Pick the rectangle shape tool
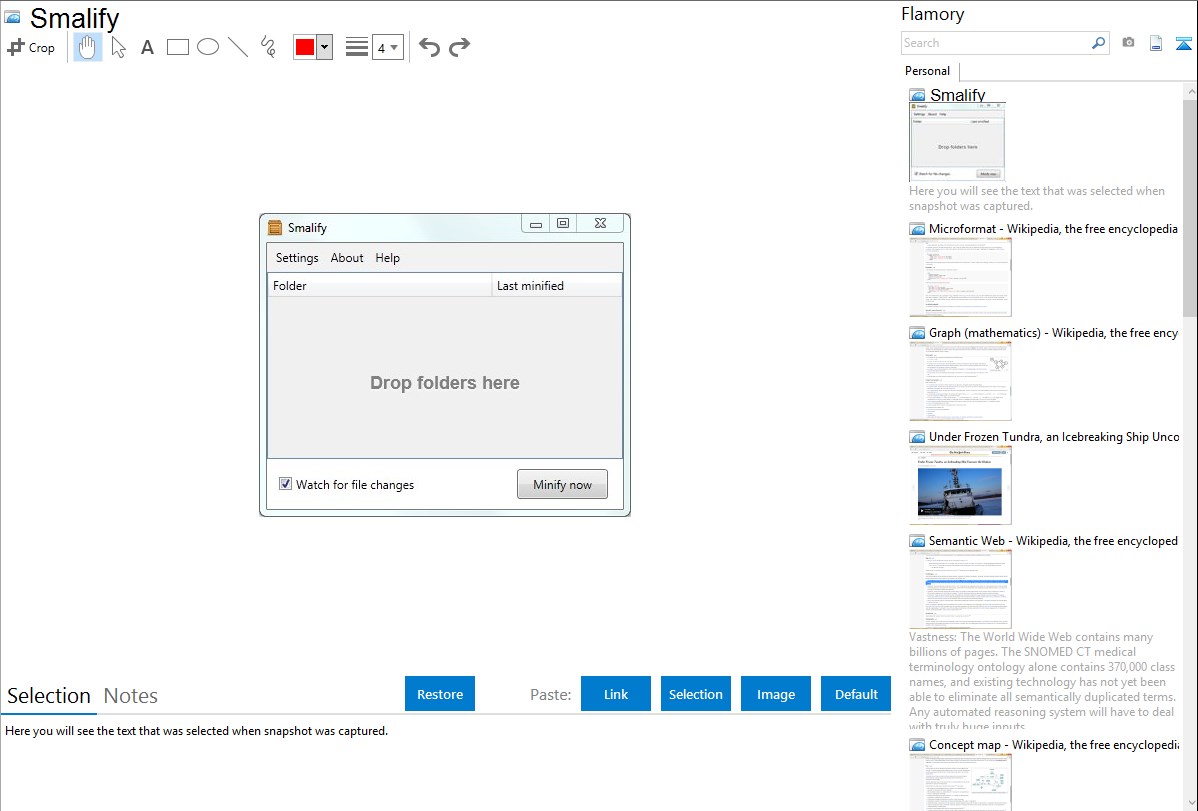This screenshot has height=811, width=1198. coord(178,47)
